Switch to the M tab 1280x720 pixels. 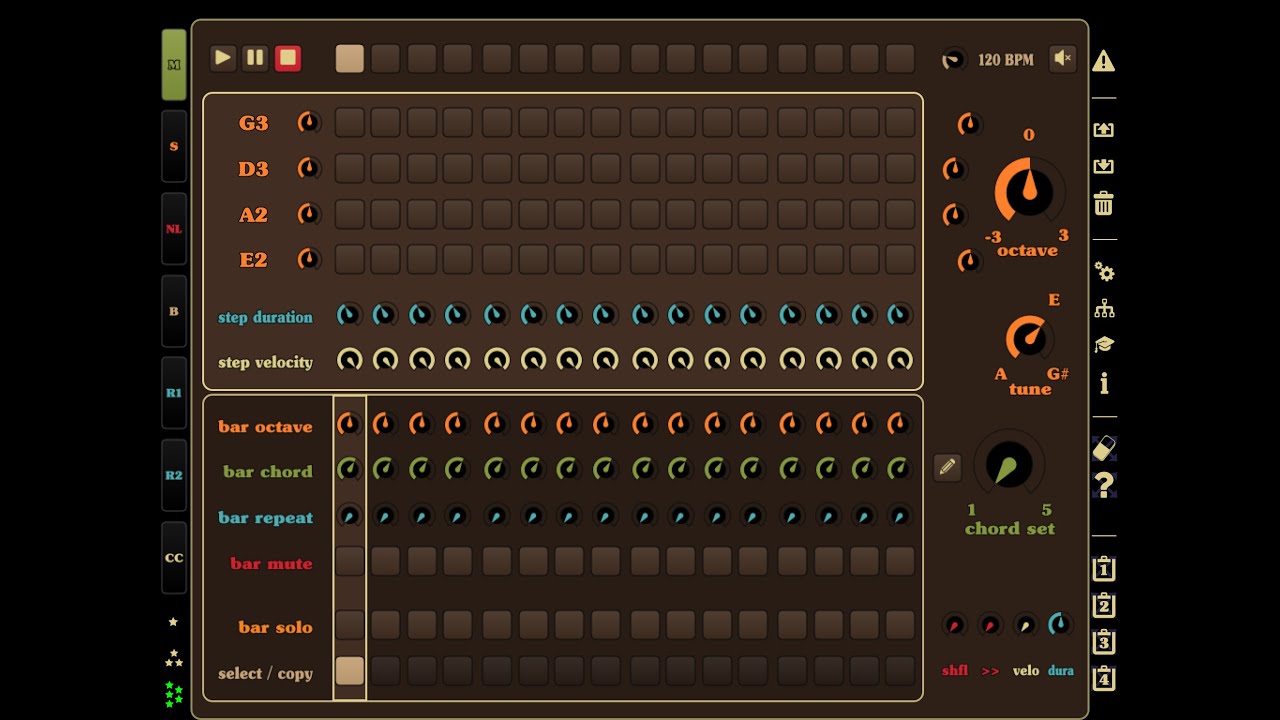pyautogui.click(x=174, y=65)
